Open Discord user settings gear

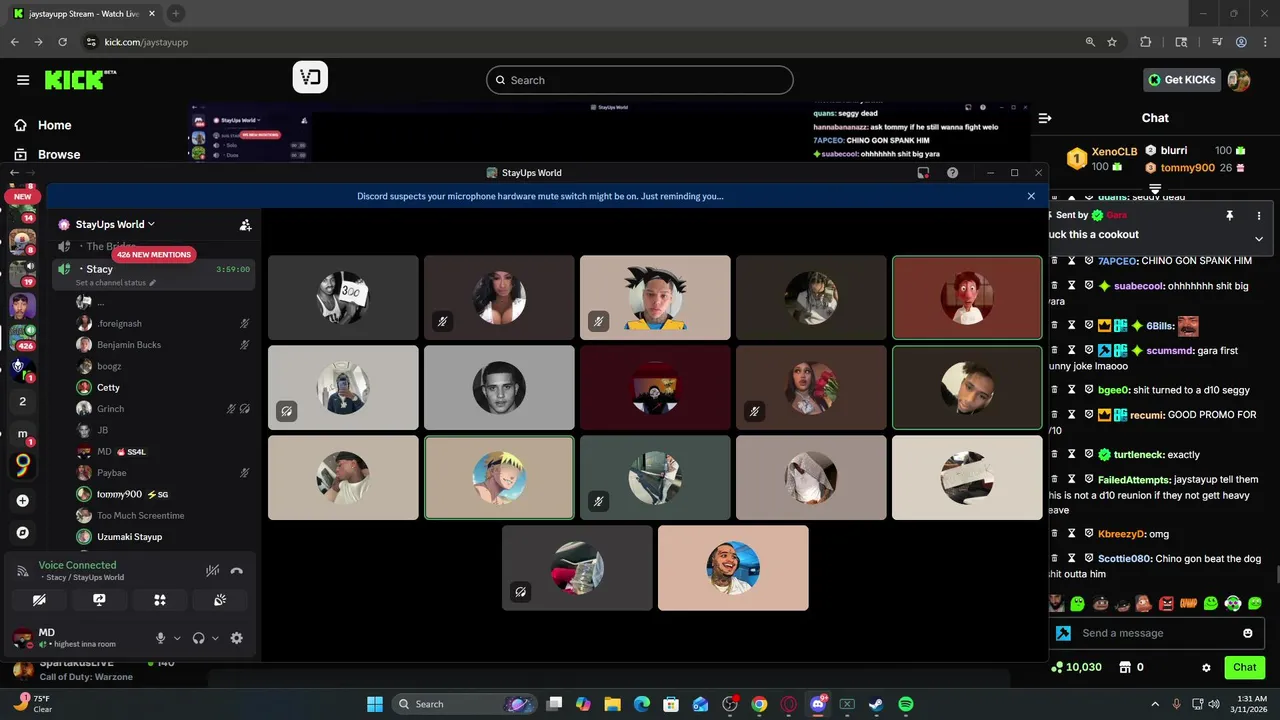(x=237, y=638)
